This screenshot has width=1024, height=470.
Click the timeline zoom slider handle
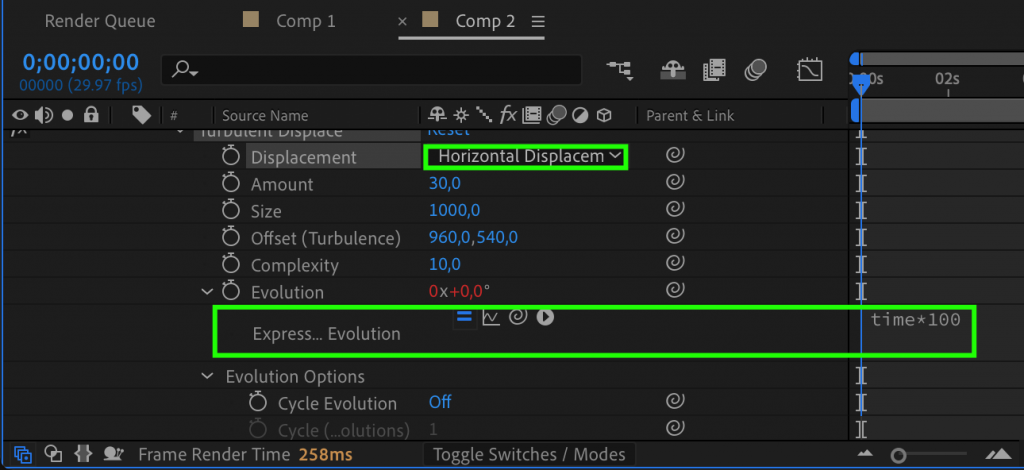899,456
